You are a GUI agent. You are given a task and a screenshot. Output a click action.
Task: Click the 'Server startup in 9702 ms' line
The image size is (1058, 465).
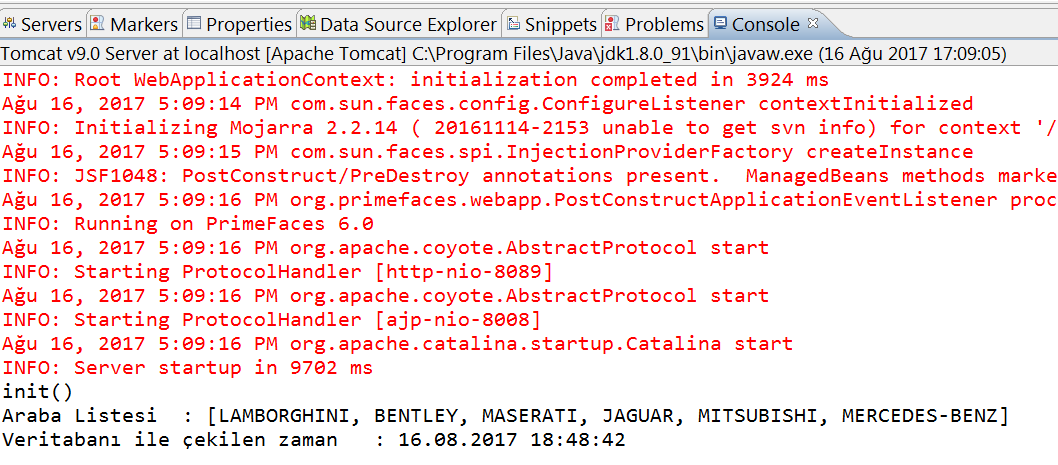pos(188,368)
